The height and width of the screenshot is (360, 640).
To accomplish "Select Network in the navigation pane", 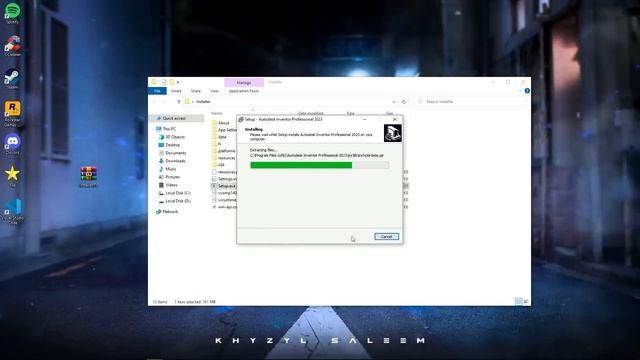I will click(x=167, y=212).
